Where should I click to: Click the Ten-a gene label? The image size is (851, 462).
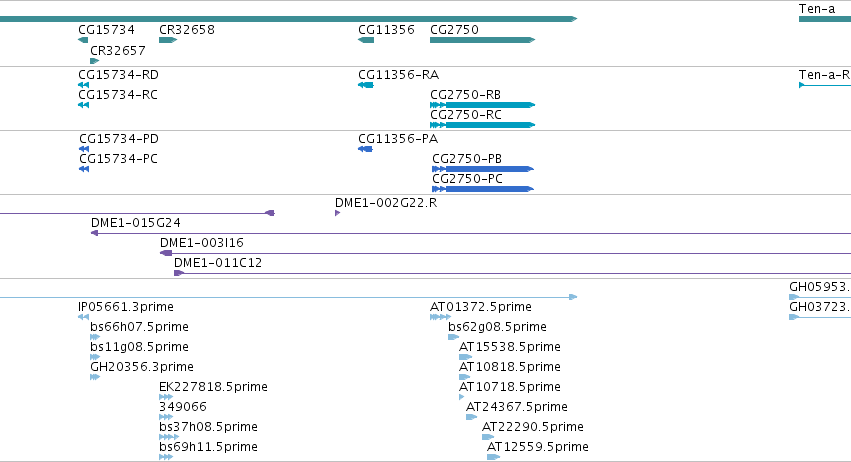tap(817, 9)
